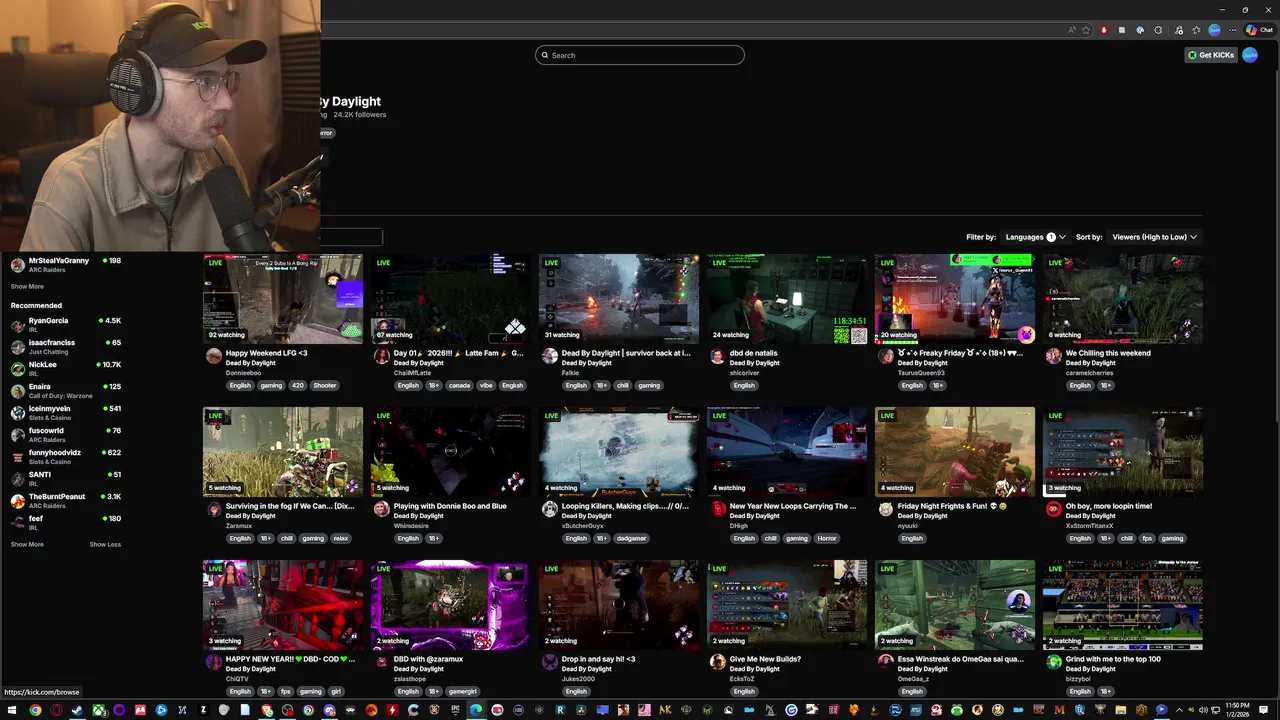Select MrStealYaGranny in sidebar
Image resolution: width=1280 pixels, height=720 pixels.
65,265
